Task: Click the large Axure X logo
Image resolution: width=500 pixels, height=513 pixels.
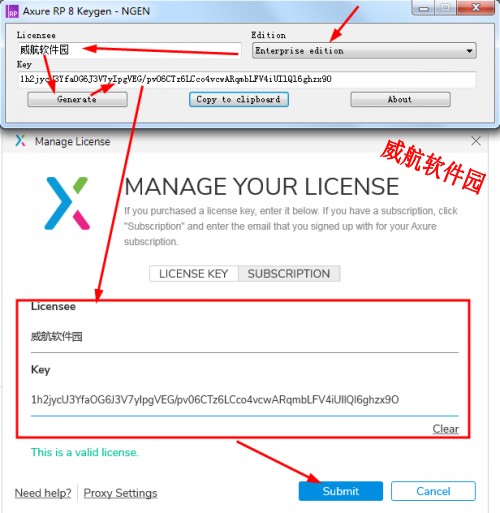Action: tap(67, 203)
